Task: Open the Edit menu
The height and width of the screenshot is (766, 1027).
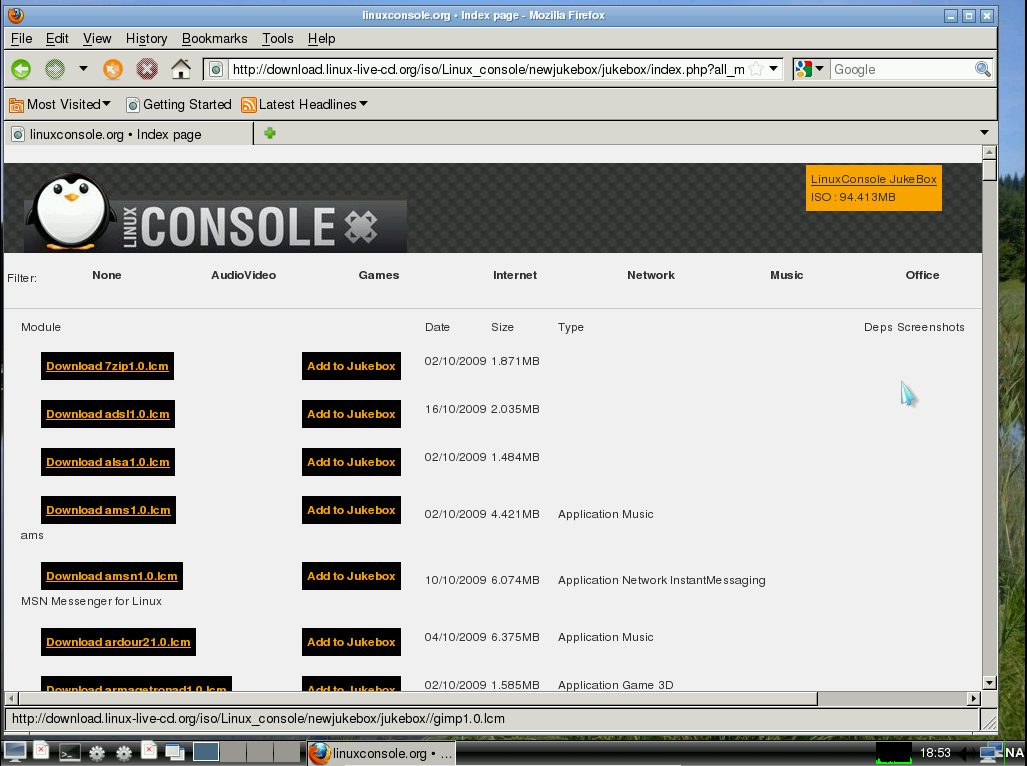Action: (x=57, y=39)
